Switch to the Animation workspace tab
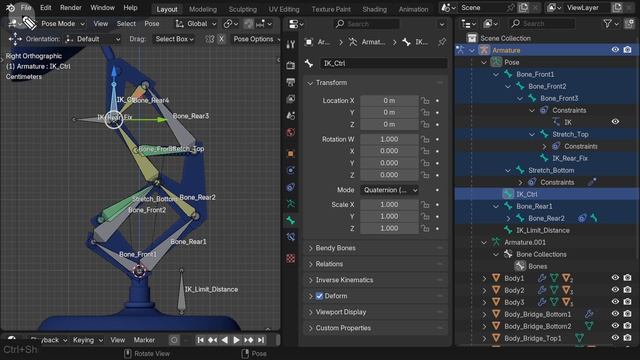This screenshot has width=640, height=360. [413, 9]
